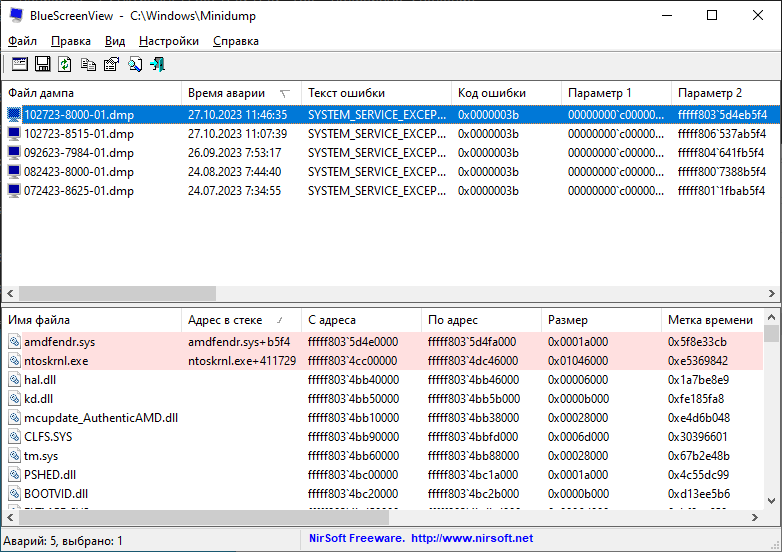Viewport: 782px width, 552px height.
Task: Click the hal.dll file icon
Action: [x=14, y=380]
